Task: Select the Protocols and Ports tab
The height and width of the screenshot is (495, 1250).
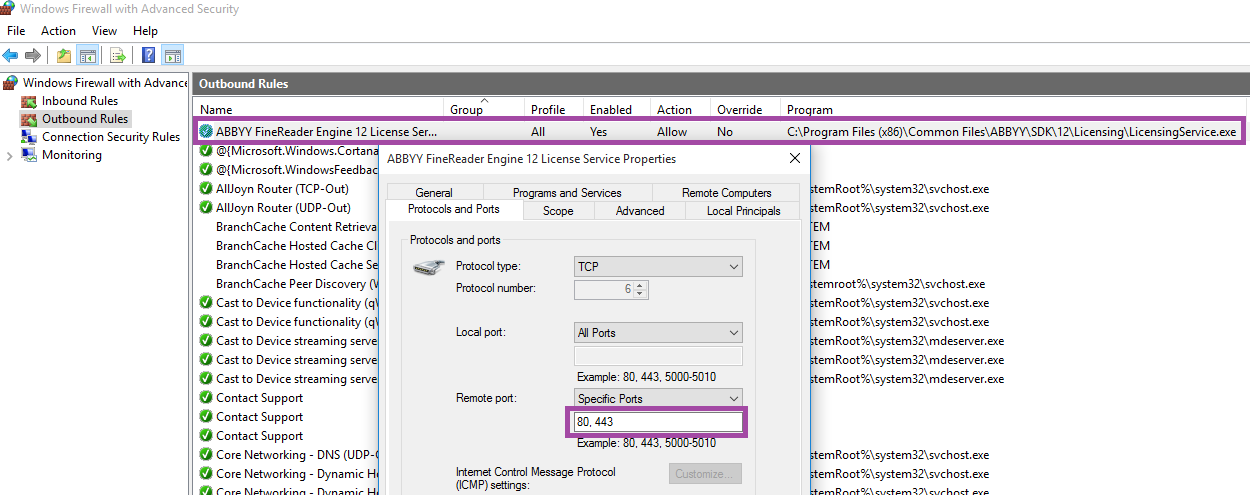Action: (454, 209)
